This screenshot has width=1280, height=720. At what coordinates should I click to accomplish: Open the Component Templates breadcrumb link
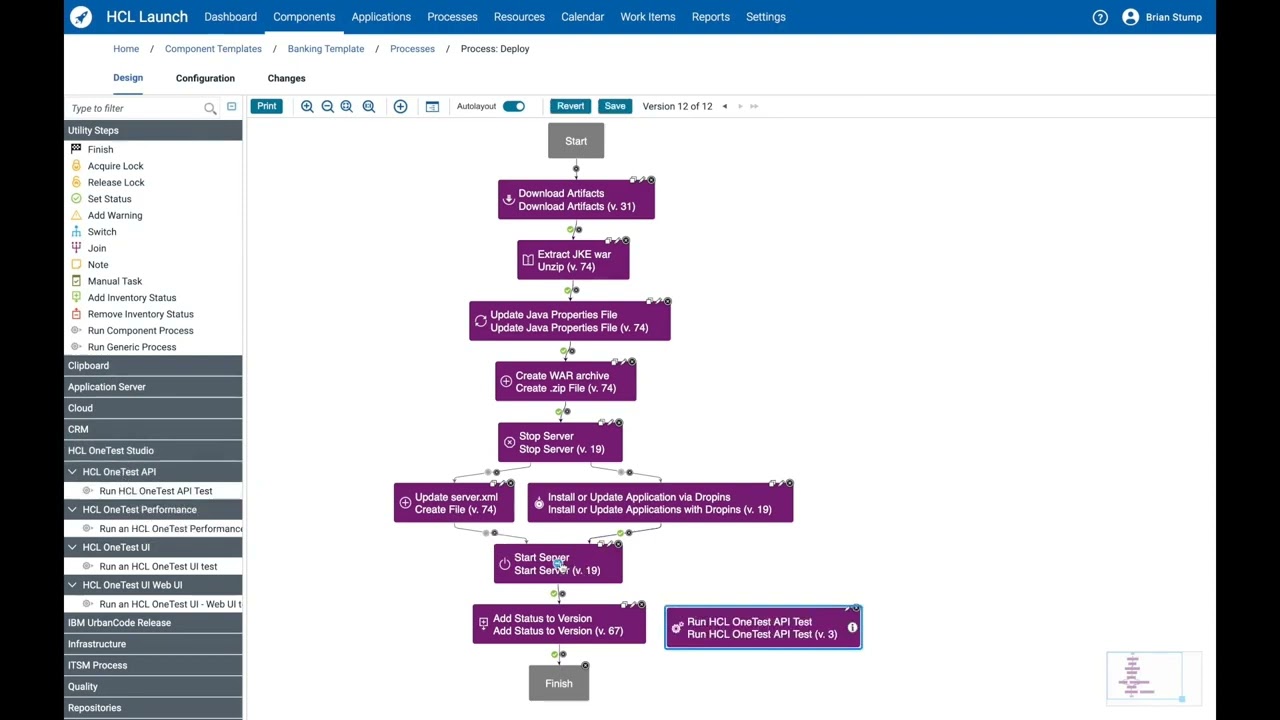pyautogui.click(x=213, y=49)
